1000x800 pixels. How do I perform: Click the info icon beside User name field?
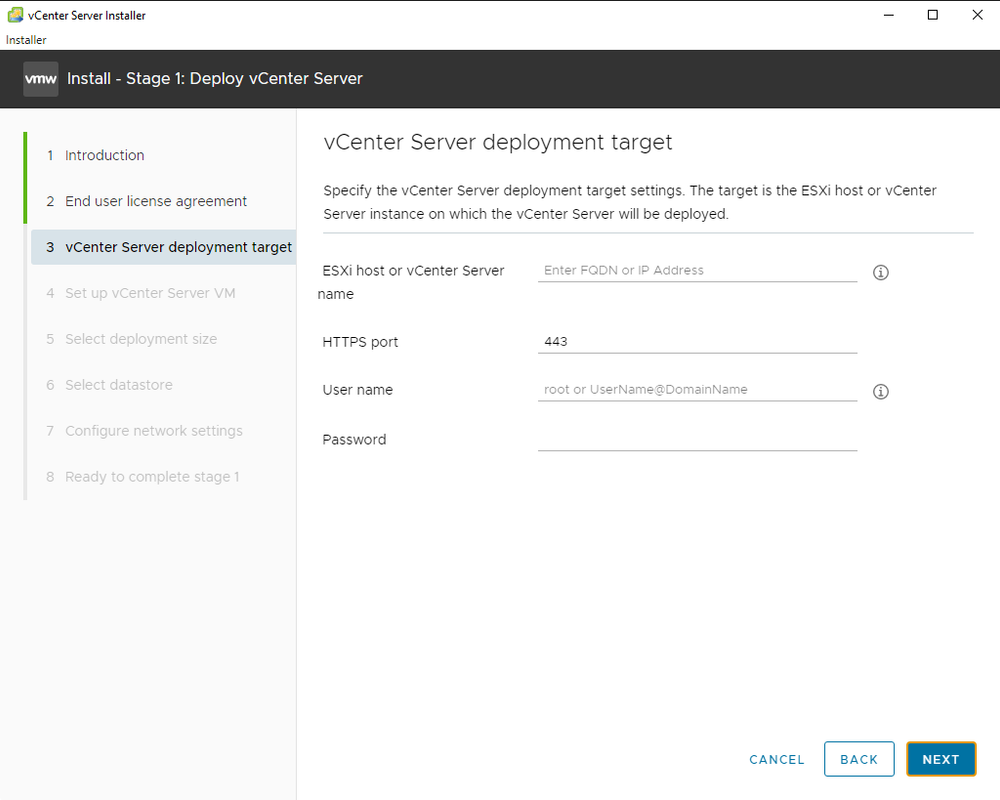click(x=881, y=392)
